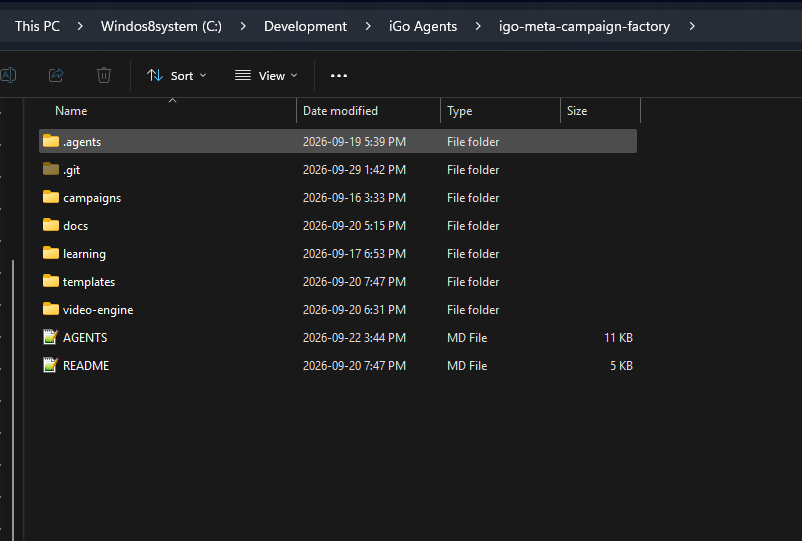Sort by the Type column header

point(459,111)
